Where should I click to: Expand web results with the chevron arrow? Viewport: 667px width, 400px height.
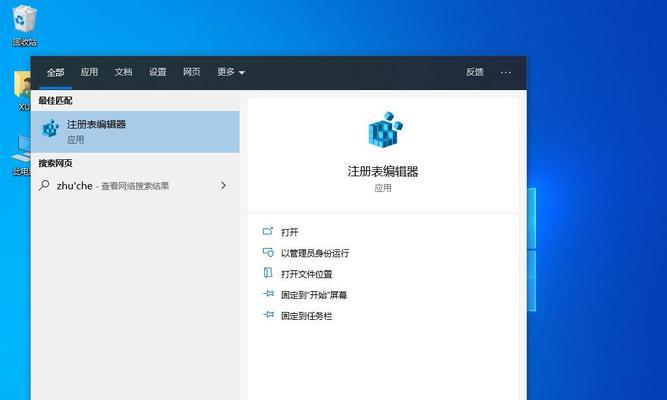(x=223, y=186)
